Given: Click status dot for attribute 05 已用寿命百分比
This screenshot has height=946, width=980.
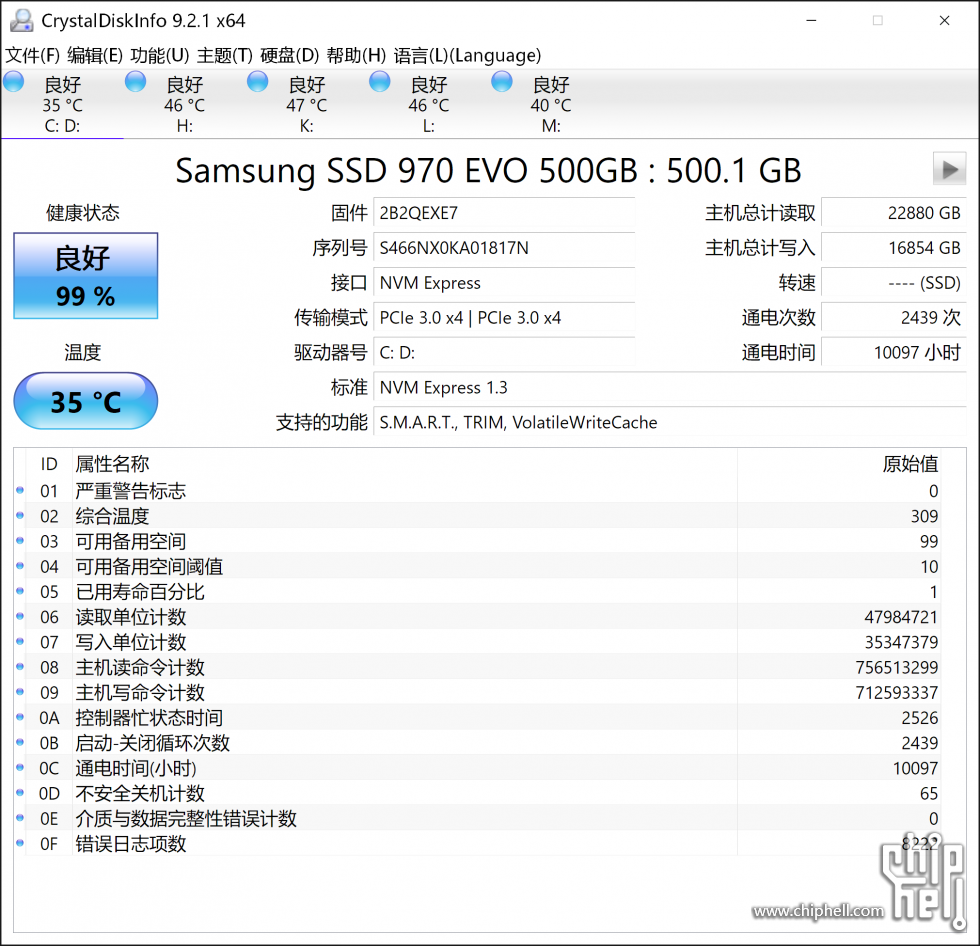Looking at the screenshot, I should (20, 591).
